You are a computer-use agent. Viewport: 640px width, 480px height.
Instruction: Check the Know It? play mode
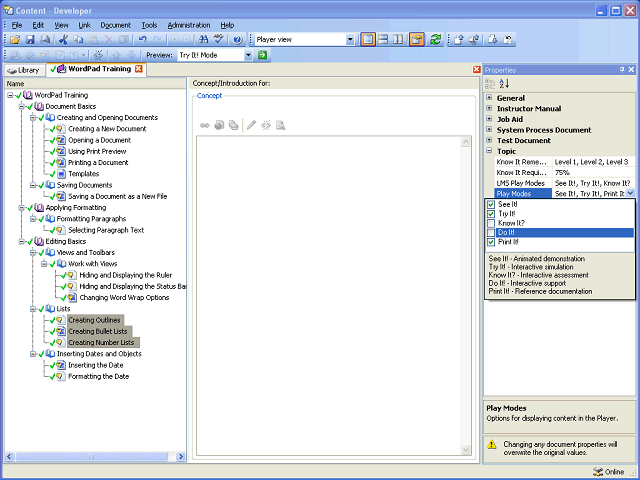491,223
